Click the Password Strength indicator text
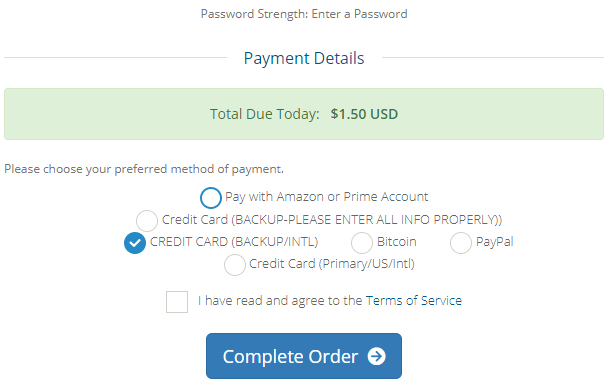The height and width of the screenshot is (392, 610). click(304, 14)
